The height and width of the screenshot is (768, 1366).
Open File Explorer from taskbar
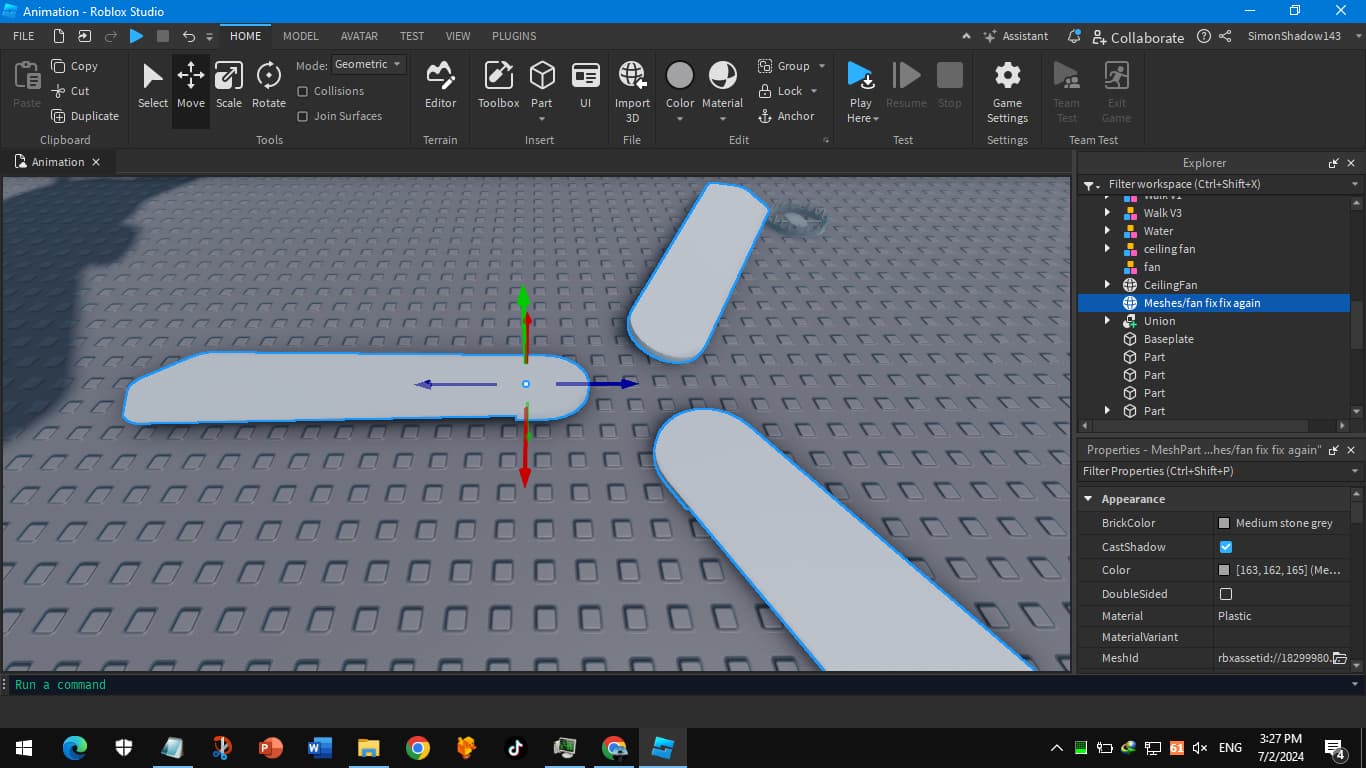click(369, 747)
